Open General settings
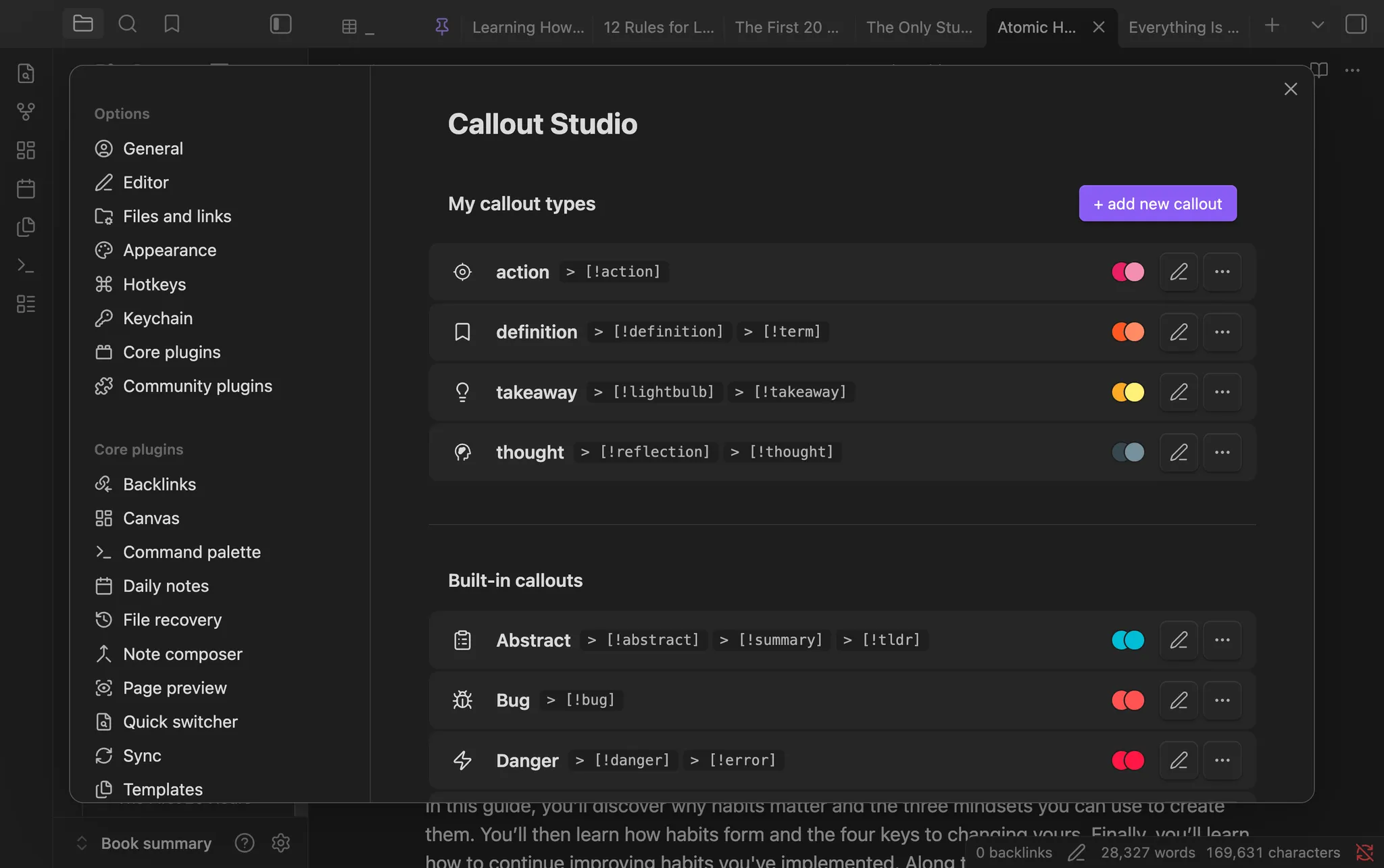This screenshot has height=868, width=1384. pos(153,149)
